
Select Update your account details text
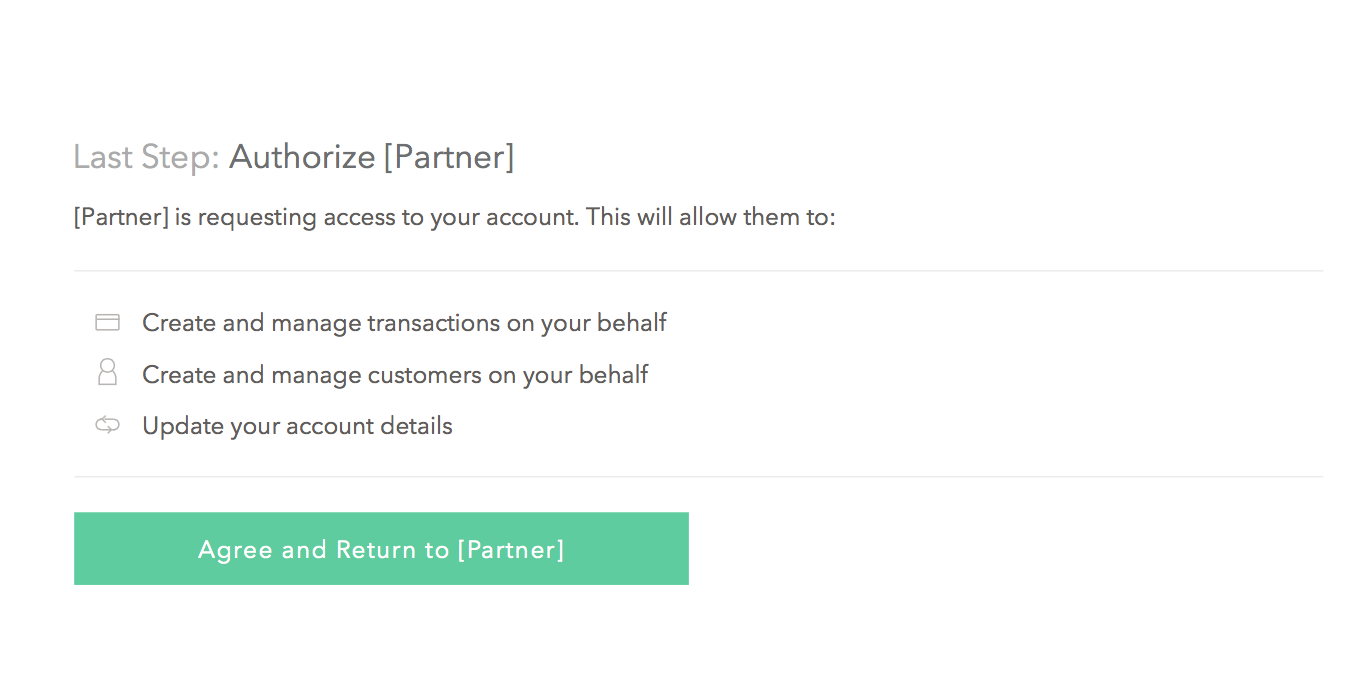(x=297, y=425)
